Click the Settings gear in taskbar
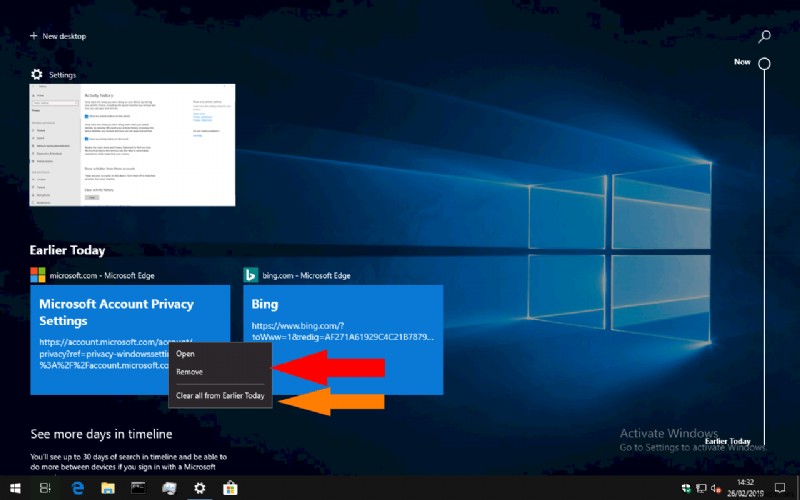800x500 pixels. (199, 488)
